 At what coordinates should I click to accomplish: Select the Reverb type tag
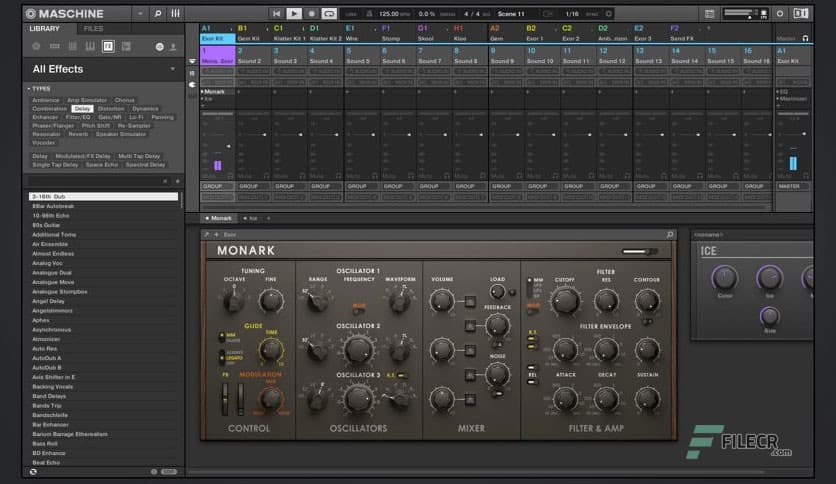(x=78, y=134)
